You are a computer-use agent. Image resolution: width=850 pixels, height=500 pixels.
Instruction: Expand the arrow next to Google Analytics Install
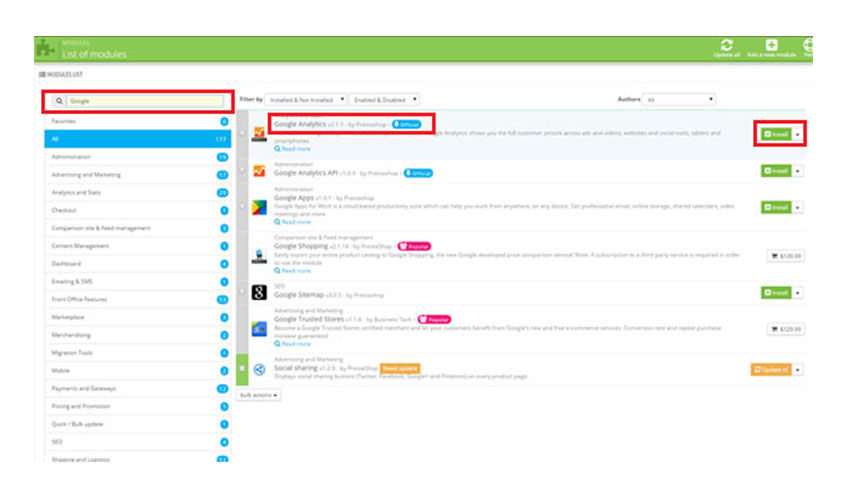[797, 134]
